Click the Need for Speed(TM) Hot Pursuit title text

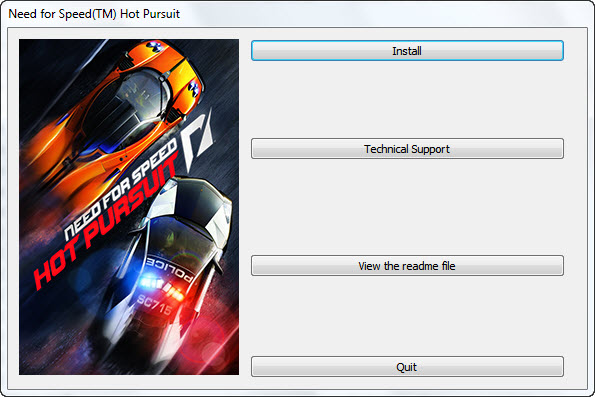[94, 14]
